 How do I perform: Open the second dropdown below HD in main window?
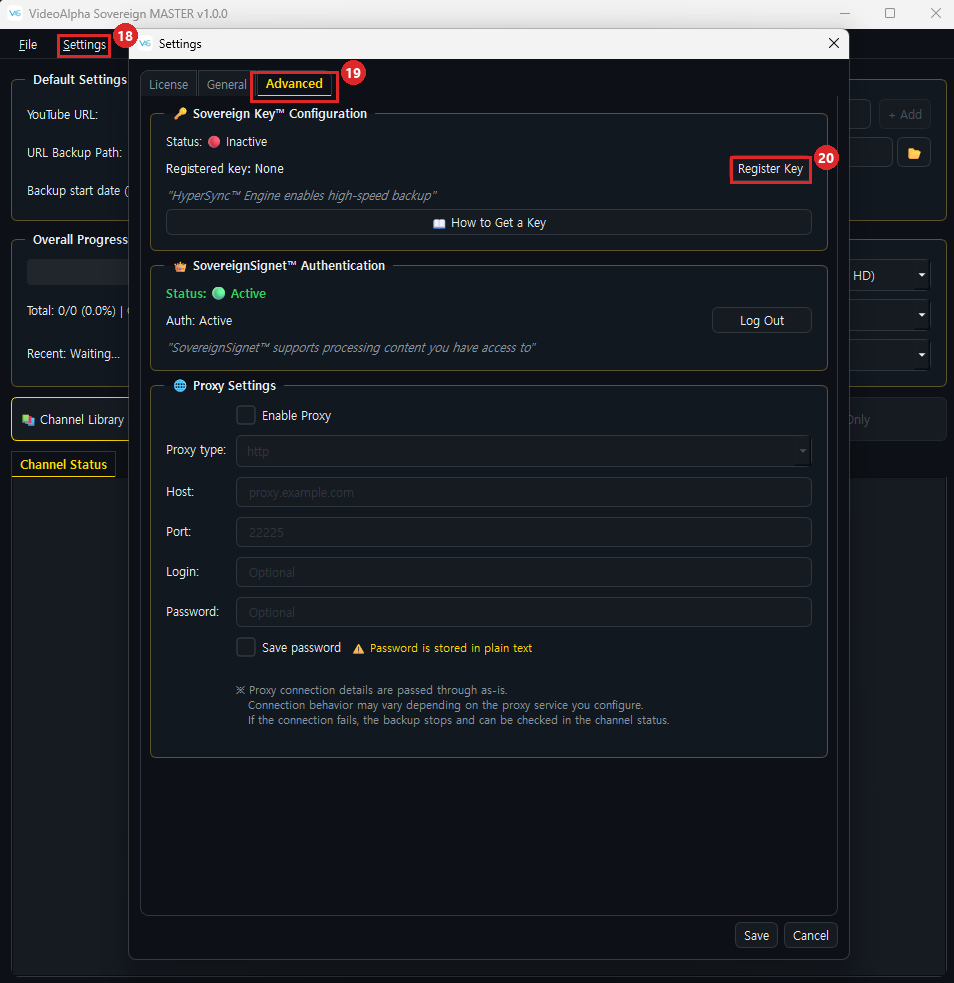point(921,315)
